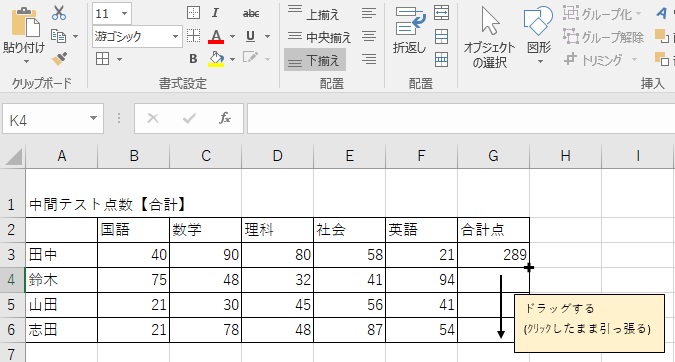The width and height of the screenshot is (675, 362).
Task: Open font color dropdown arrow
Action: tap(232, 36)
